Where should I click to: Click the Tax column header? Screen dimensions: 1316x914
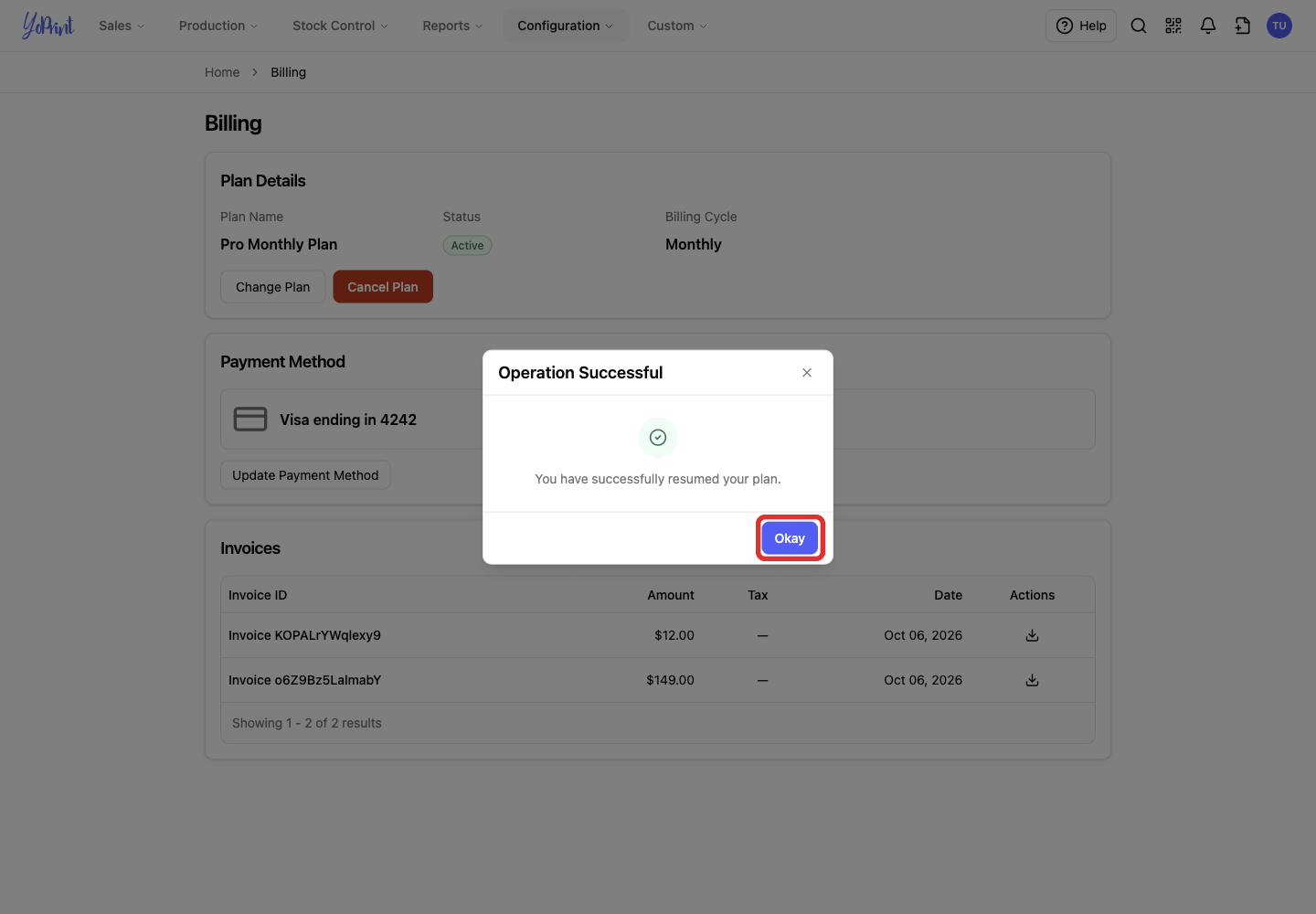(758, 595)
